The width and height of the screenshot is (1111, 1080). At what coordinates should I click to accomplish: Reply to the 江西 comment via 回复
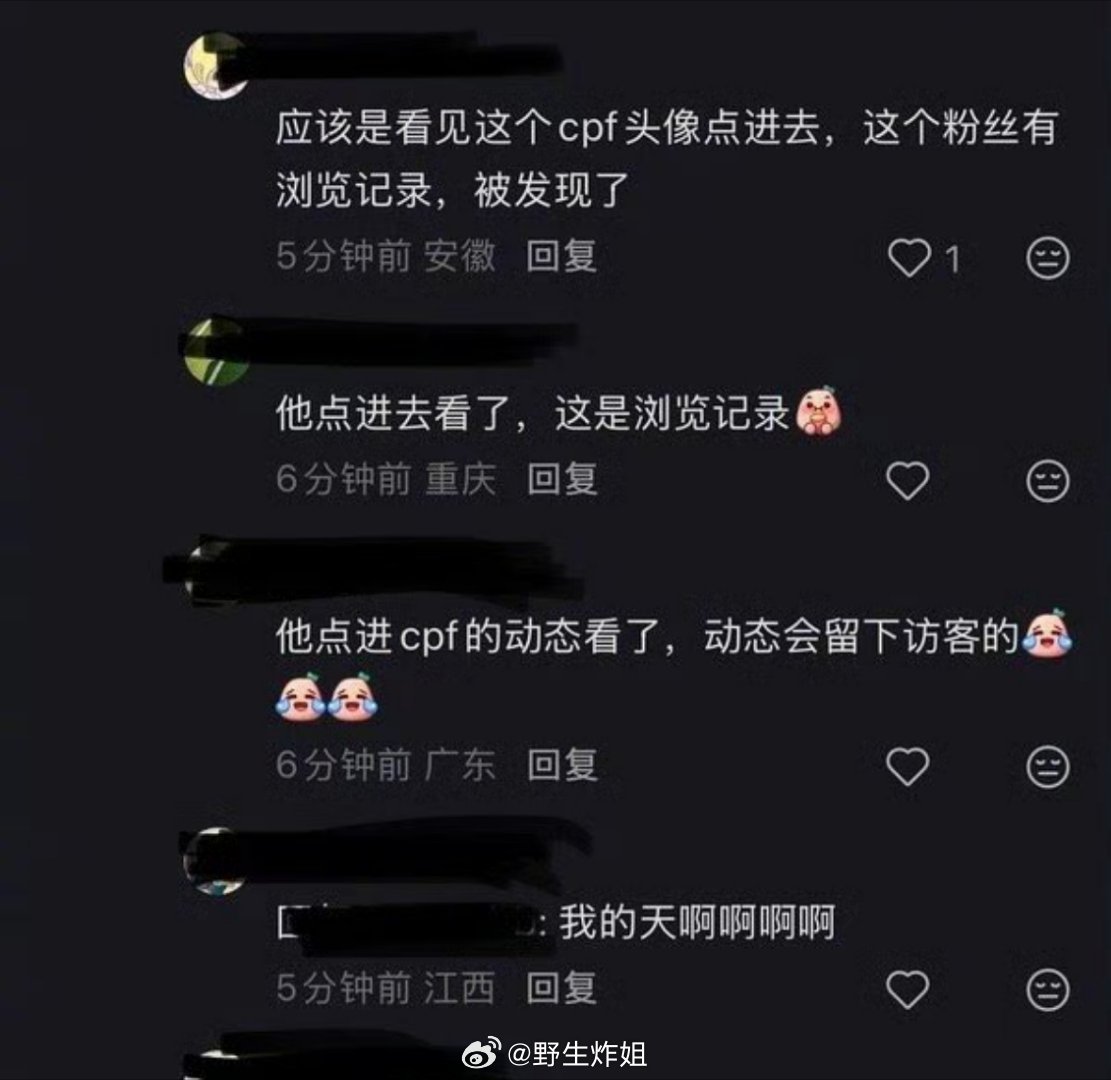click(x=561, y=988)
